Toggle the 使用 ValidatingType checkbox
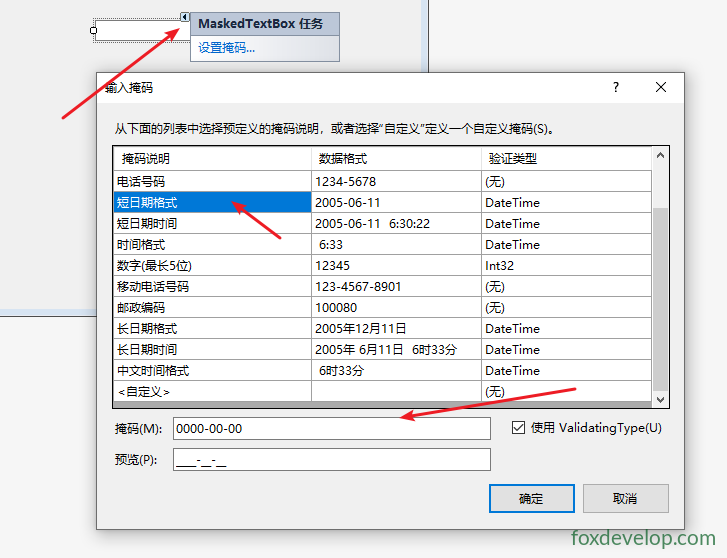727x558 pixels. tap(518, 428)
